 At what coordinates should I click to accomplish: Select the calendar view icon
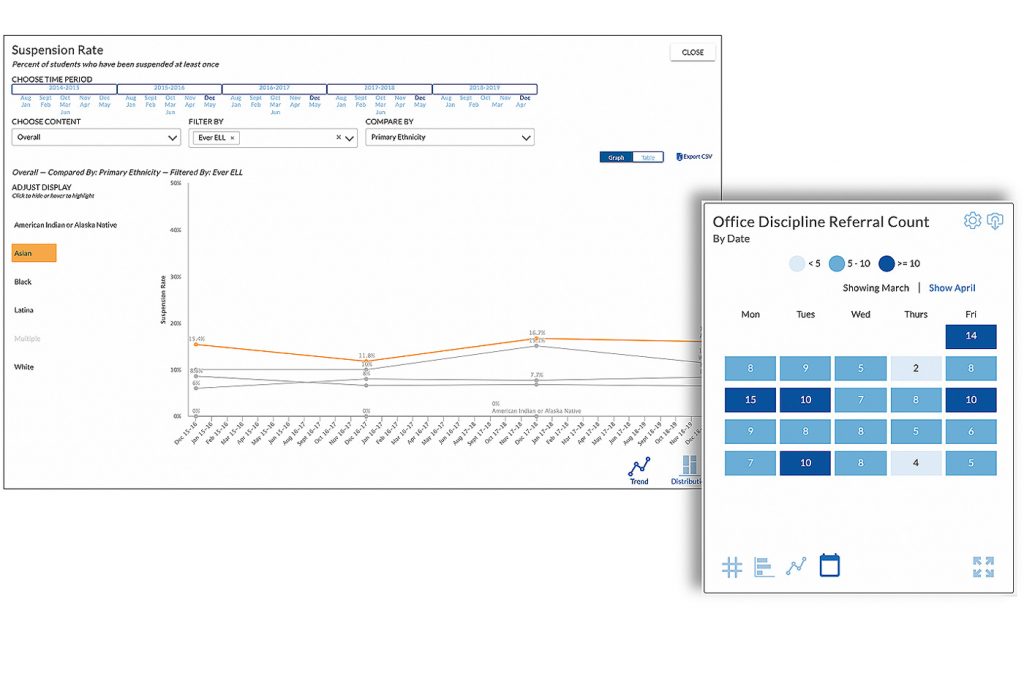click(x=829, y=565)
